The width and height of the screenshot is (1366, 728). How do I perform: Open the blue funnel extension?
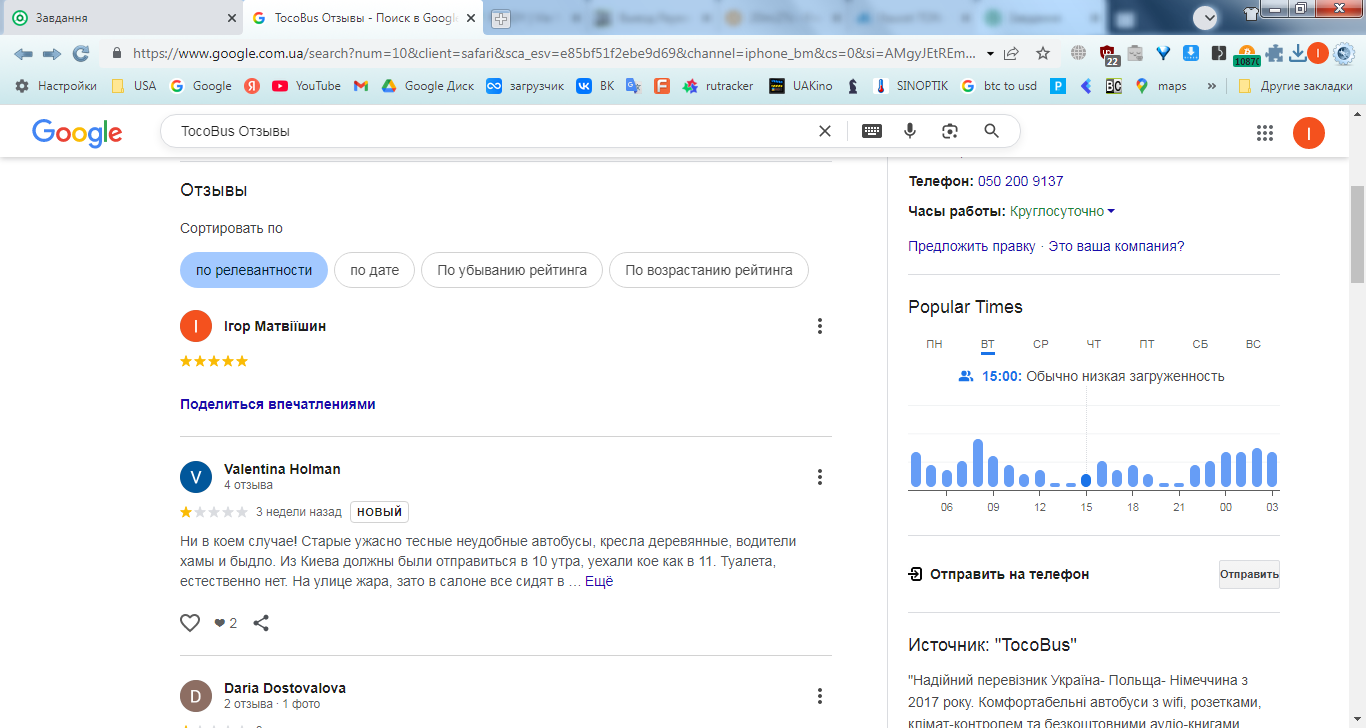[1163, 53]
